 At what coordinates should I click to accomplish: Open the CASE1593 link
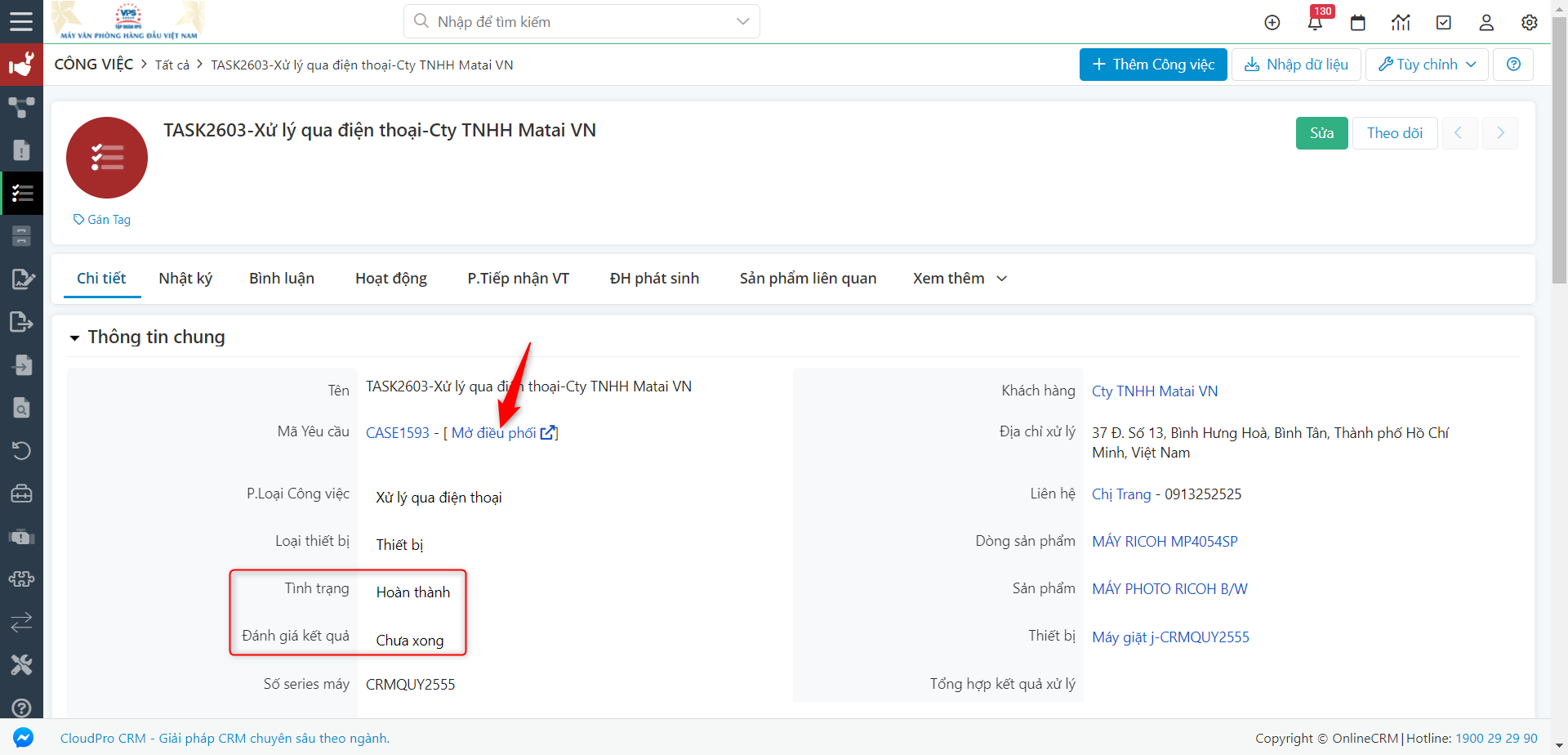coord(398,433)
